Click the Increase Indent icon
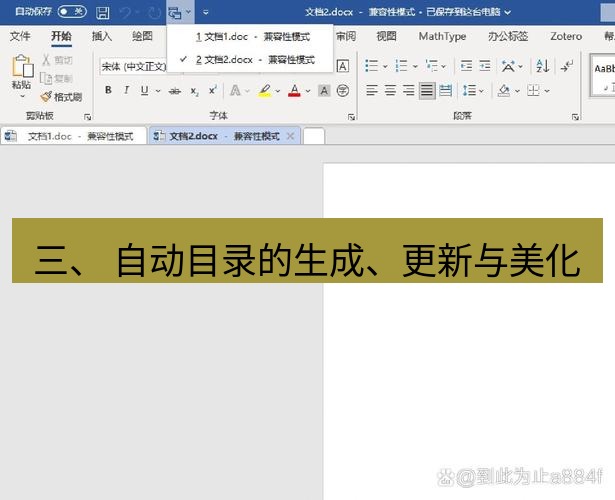The image size is (615, 500). coord(485,66)
